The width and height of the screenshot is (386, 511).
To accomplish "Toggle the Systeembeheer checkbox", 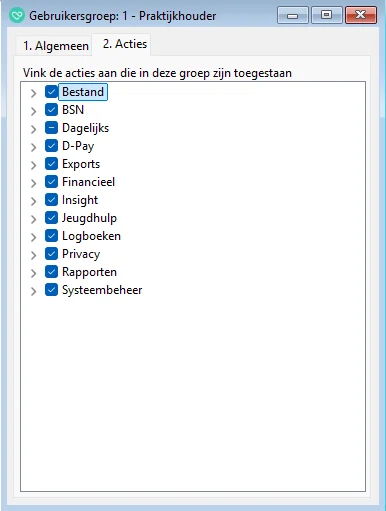I will point(51,290).
